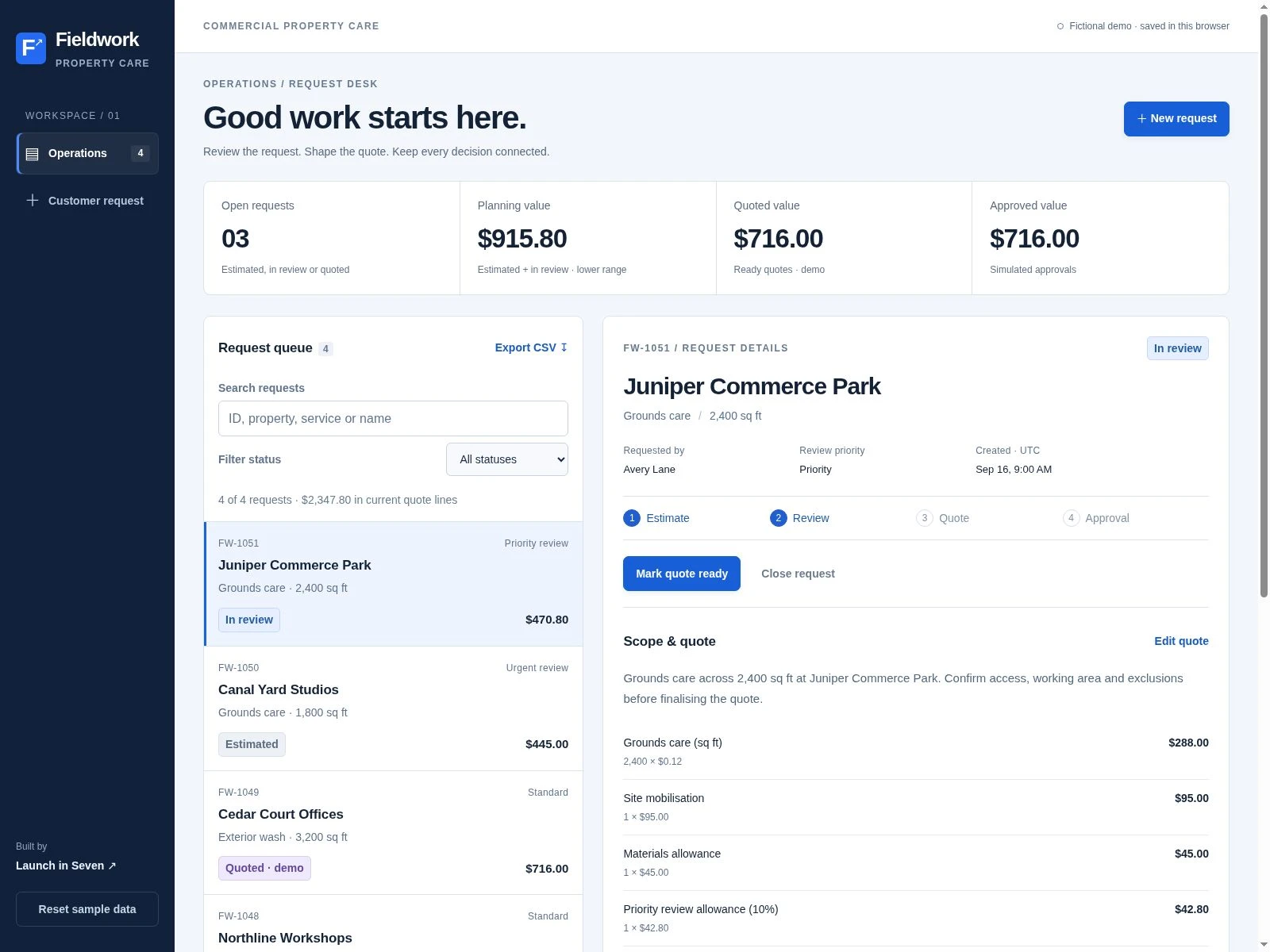The height and width of the screenshot is (952, 1270).
Task: Open the Edit quote link
Action: [1181, 641]
